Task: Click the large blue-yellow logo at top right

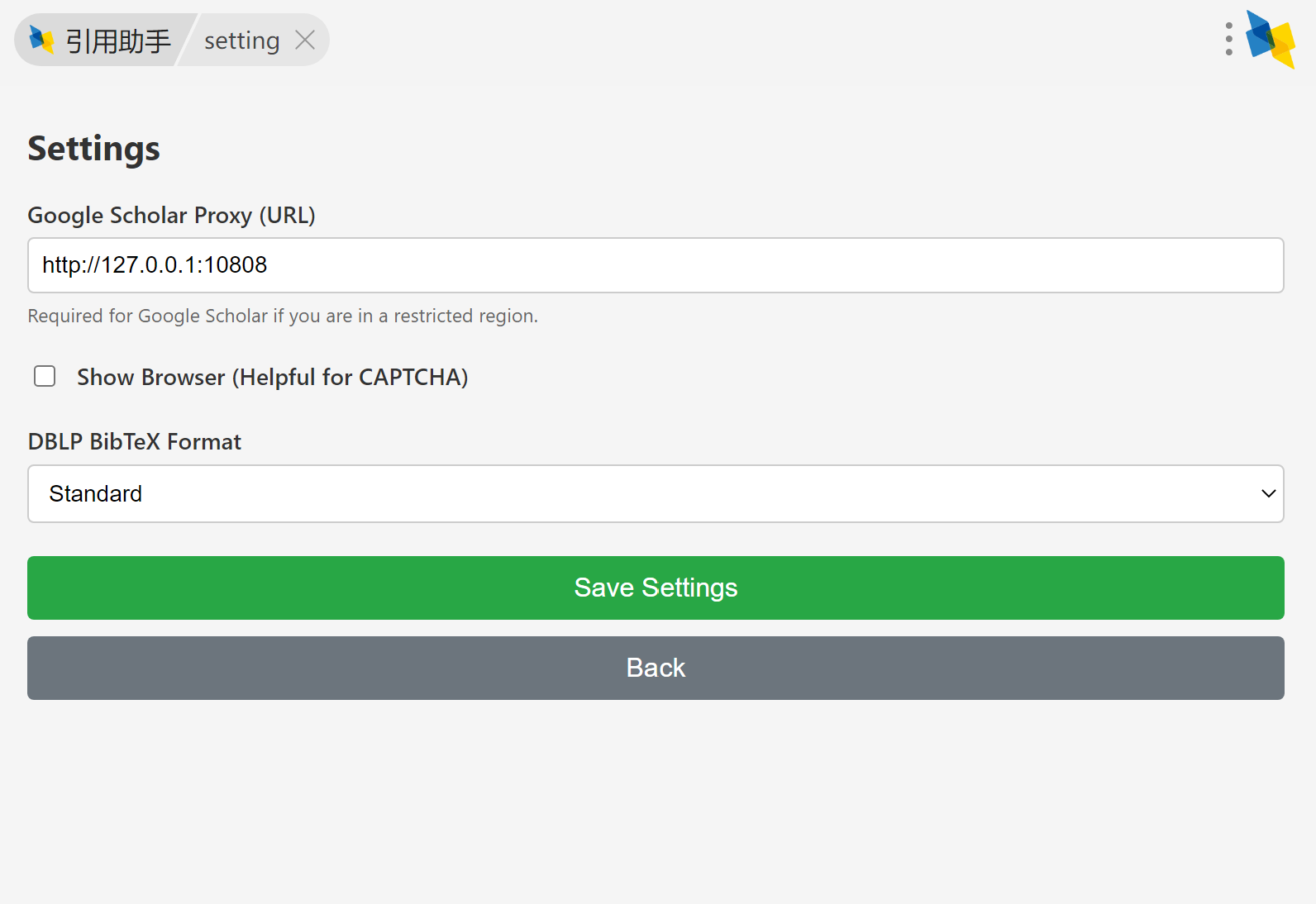Action: (1271, 39)
